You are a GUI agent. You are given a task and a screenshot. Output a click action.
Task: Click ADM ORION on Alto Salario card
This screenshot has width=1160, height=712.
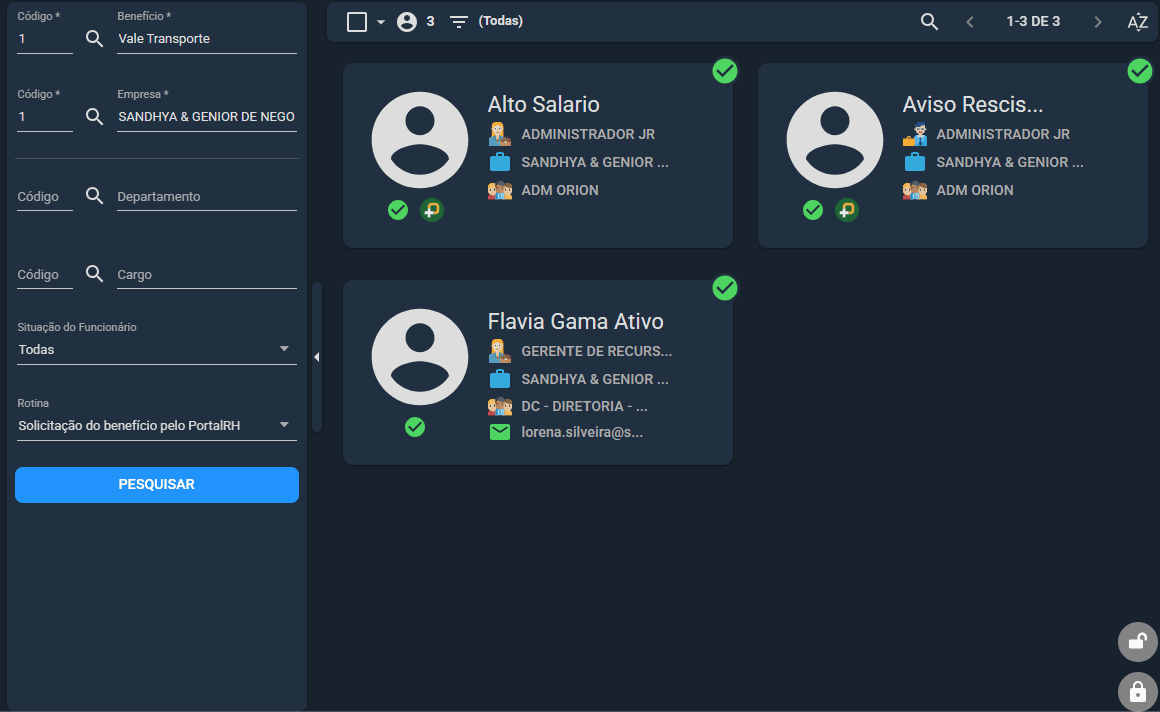tap(560, 190)
